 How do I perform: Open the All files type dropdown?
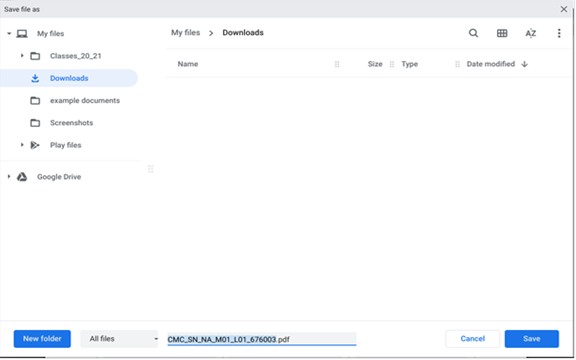coord(119,339)
